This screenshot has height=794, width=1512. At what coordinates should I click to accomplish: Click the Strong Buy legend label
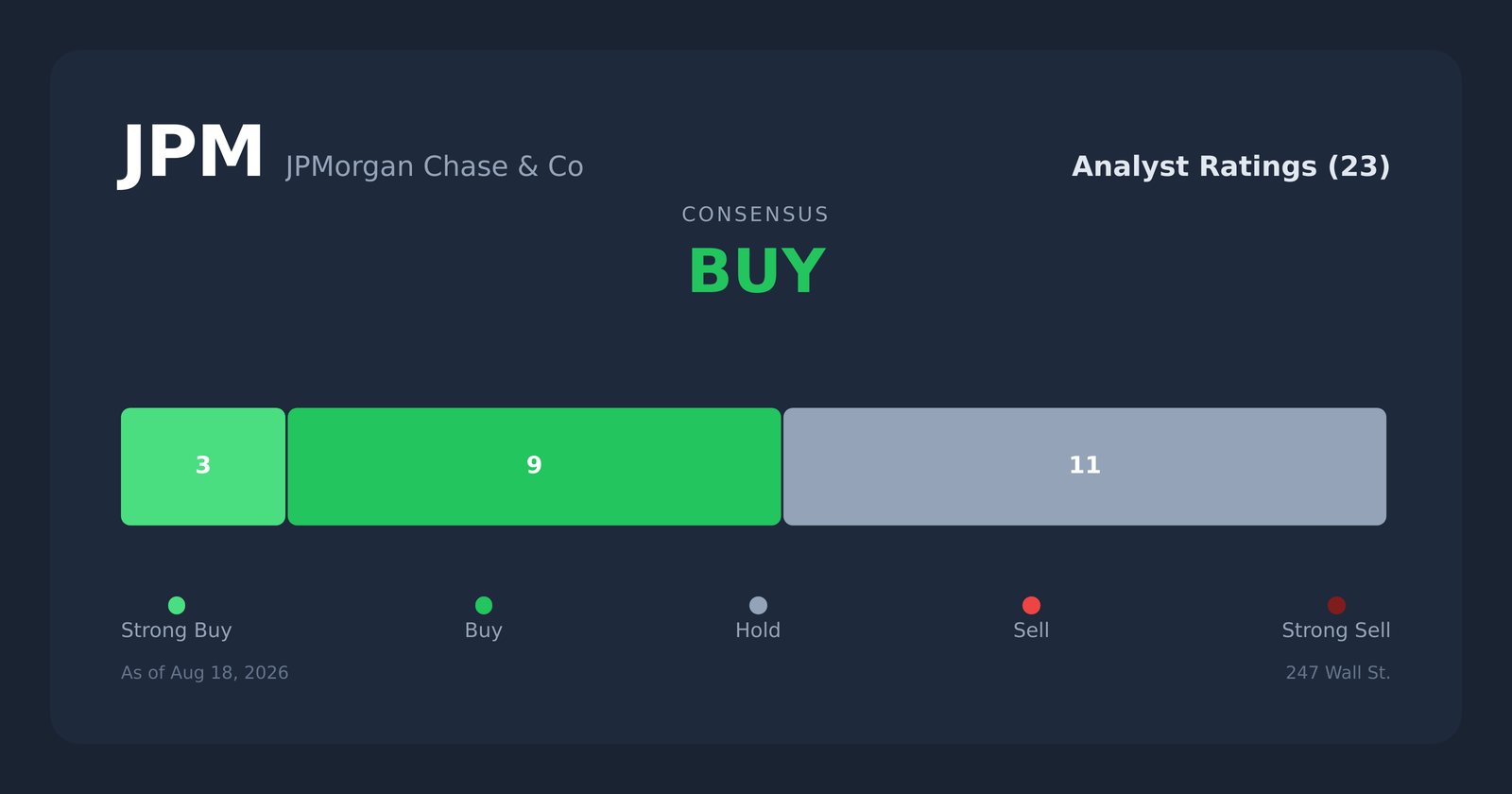[177, 630]
